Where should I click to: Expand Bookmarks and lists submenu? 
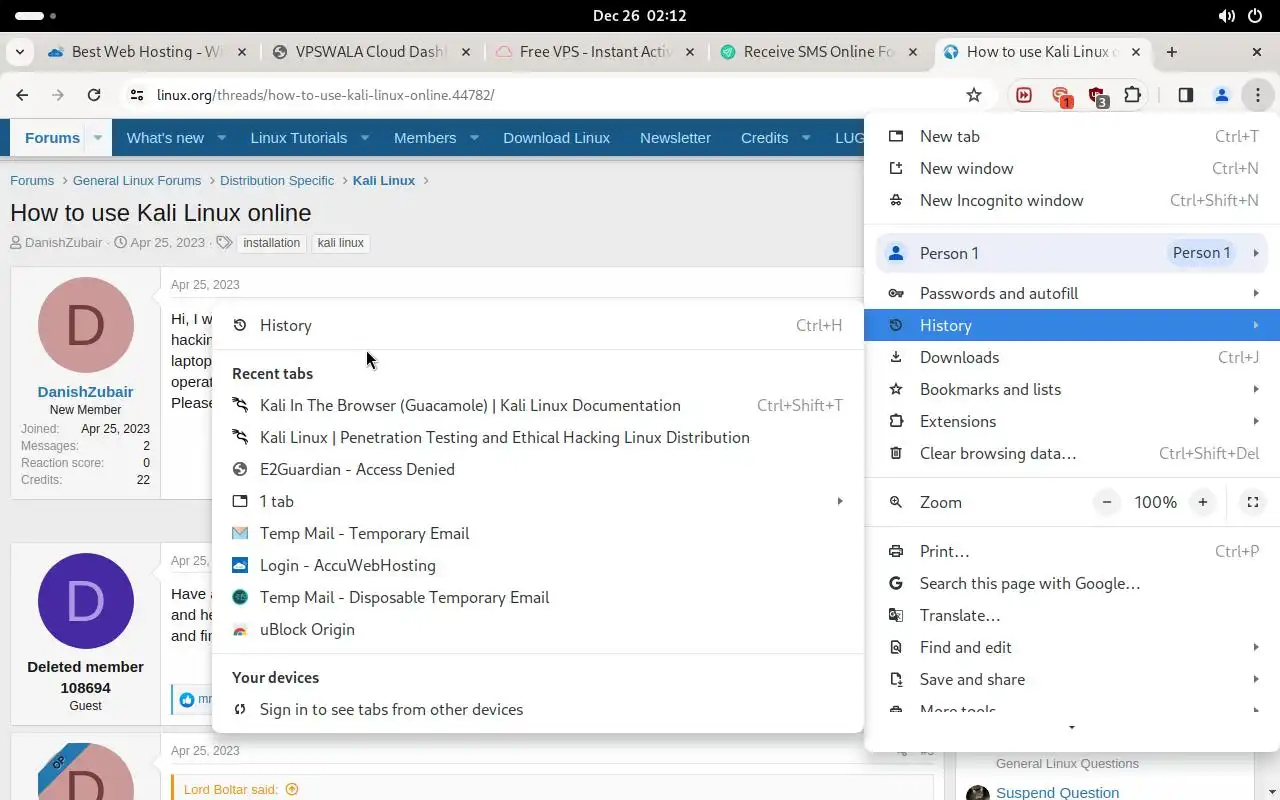[x=1072, y=389]
